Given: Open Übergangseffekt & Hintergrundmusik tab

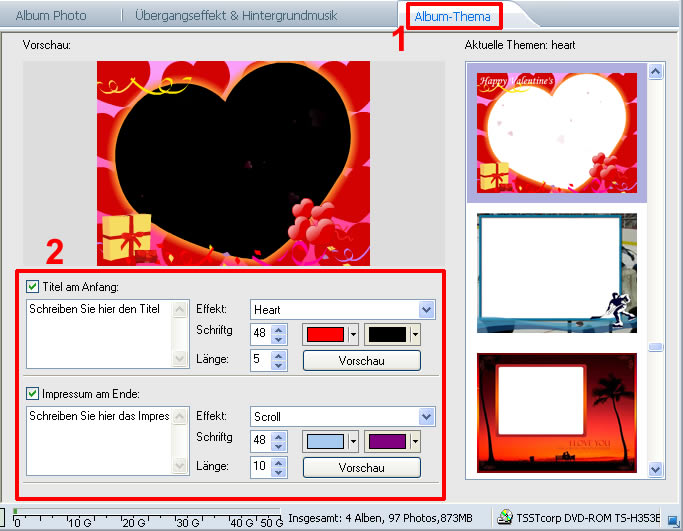Looking at the screenshot, I should [236, 16].
